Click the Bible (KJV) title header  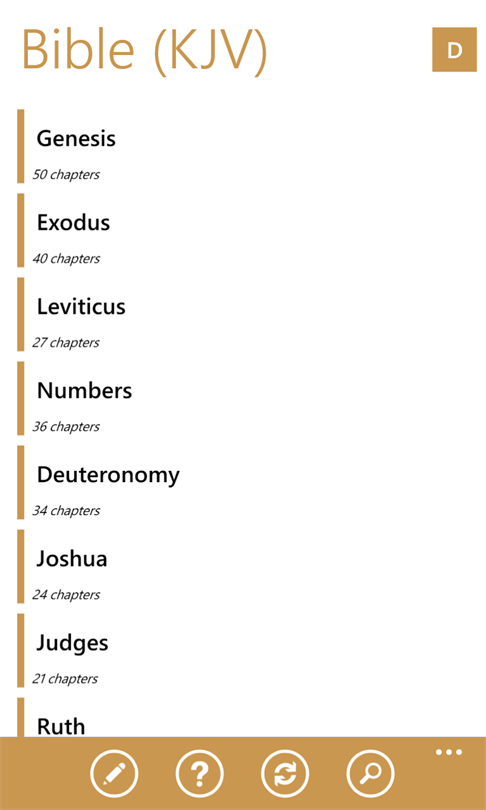(x=145, y=50)
